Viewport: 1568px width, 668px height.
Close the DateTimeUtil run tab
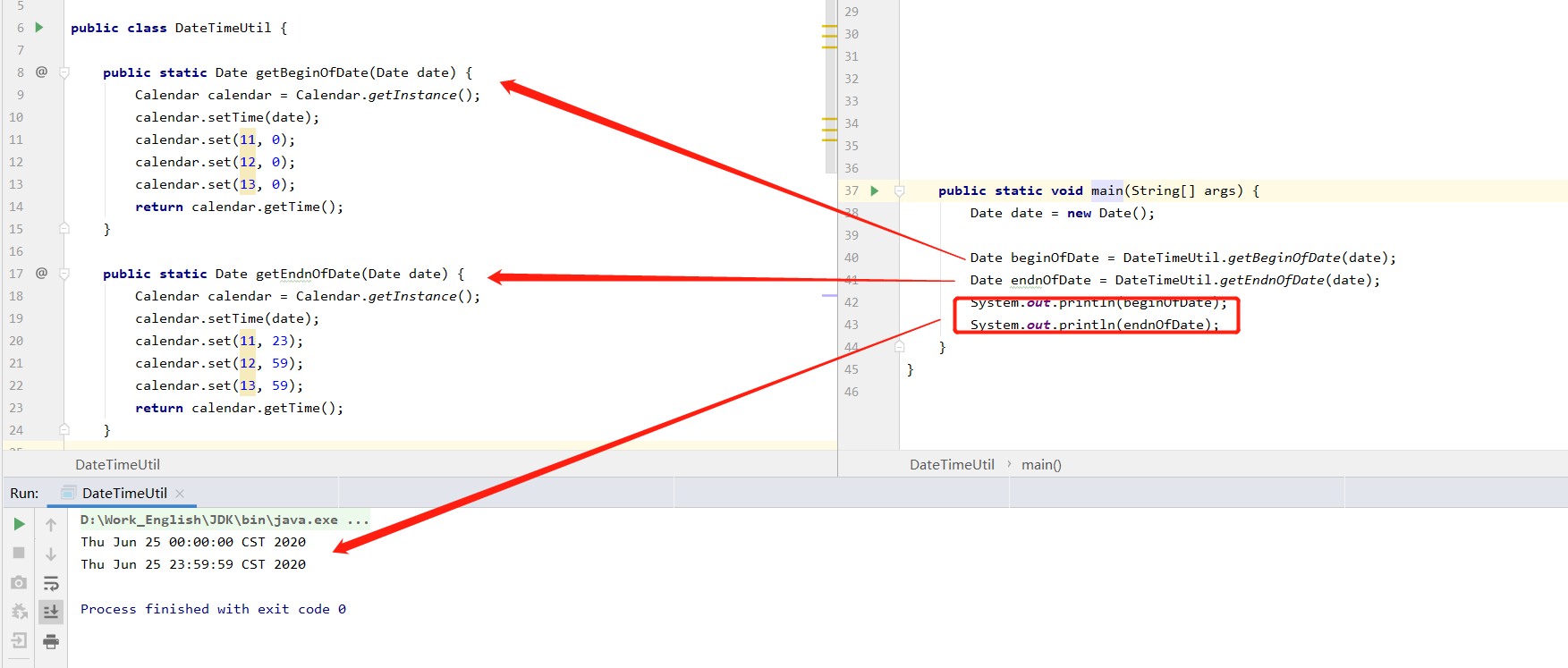pos(180,494)
